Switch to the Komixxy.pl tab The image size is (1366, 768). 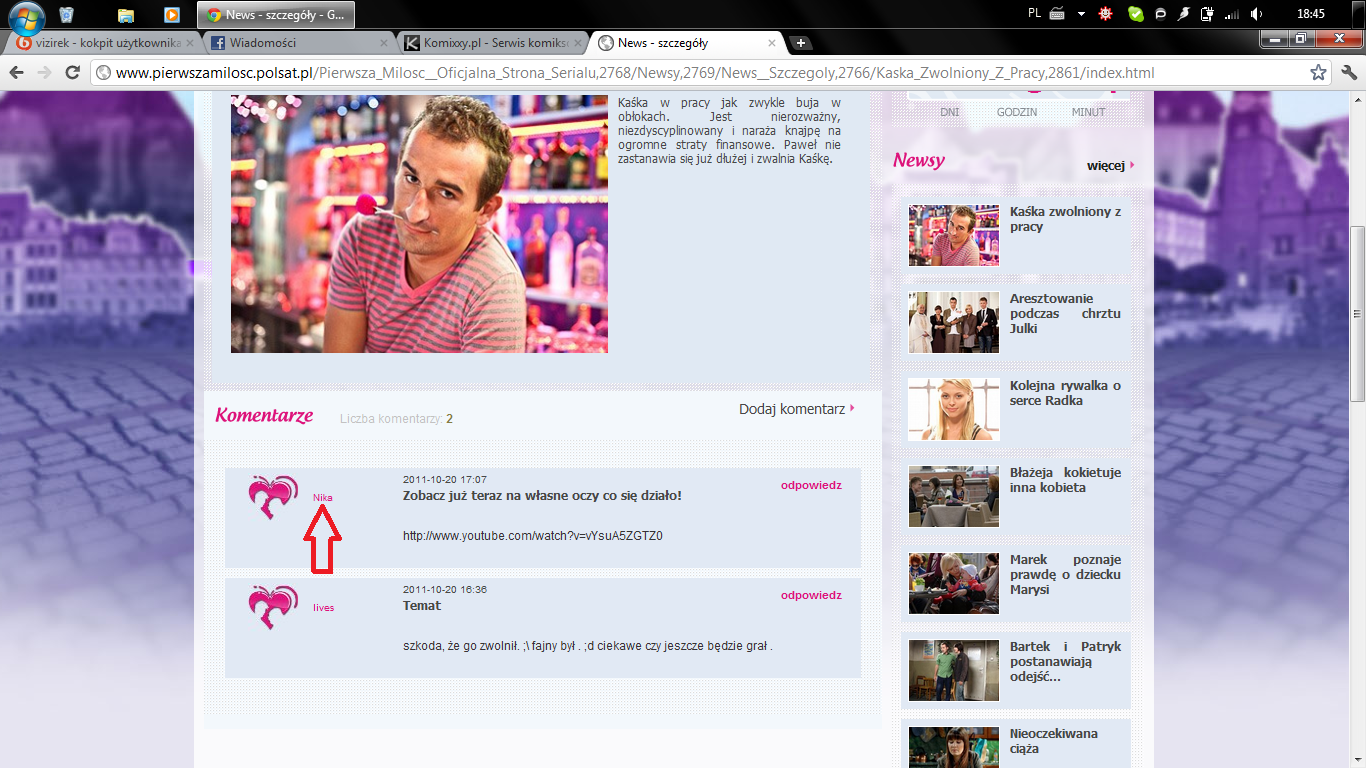(x=485, y=43)
